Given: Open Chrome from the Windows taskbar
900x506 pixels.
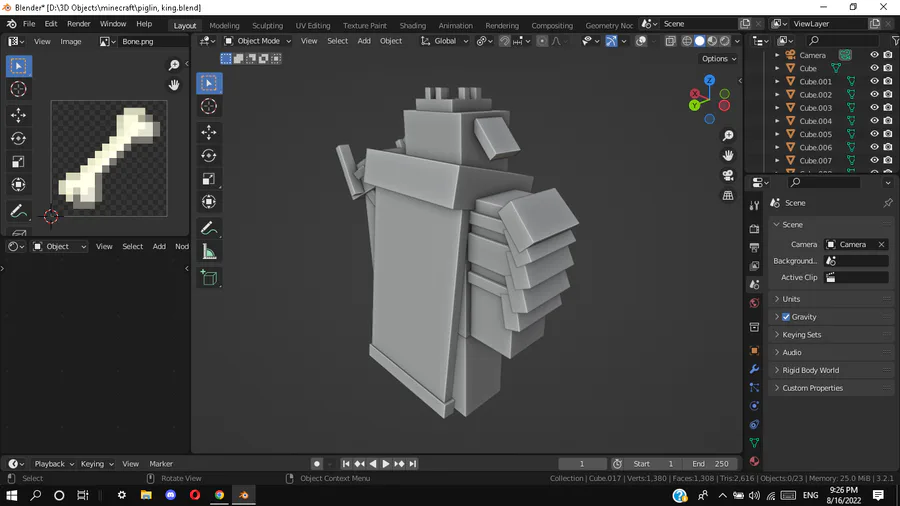Looking at the screenshot, I should tap(219, 495).
